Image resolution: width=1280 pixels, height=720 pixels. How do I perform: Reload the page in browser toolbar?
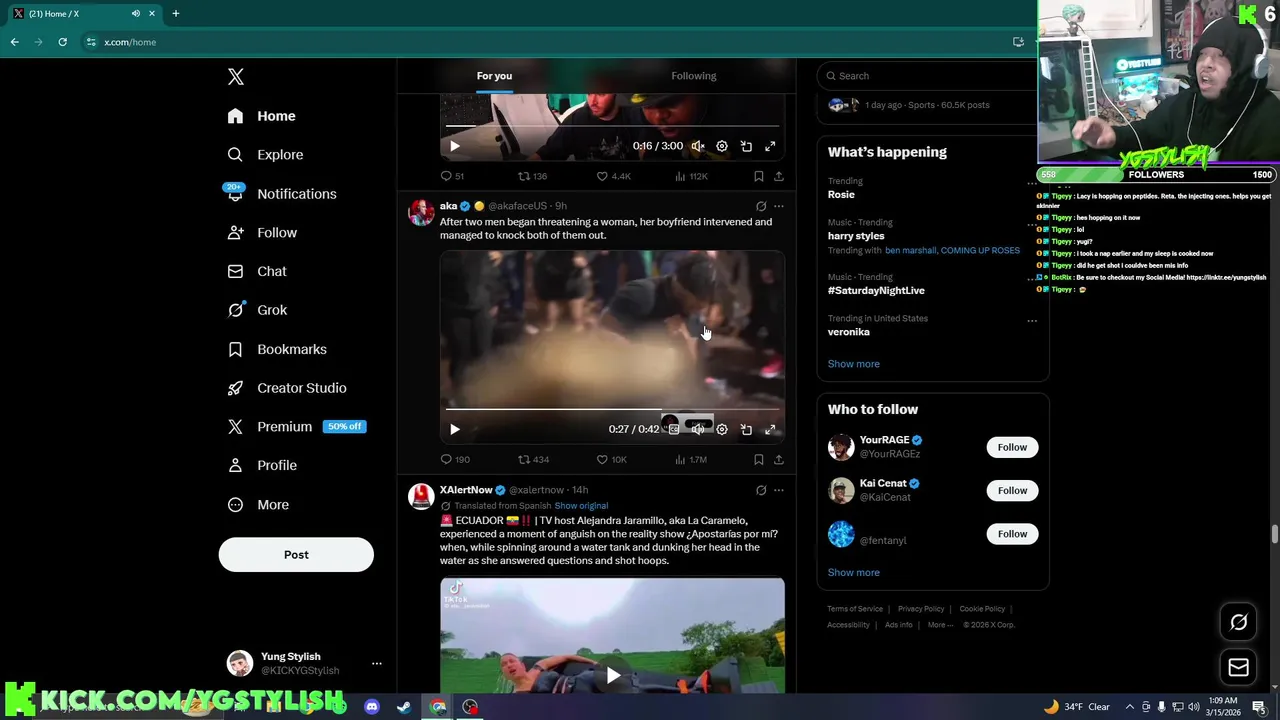coord(62,42)
